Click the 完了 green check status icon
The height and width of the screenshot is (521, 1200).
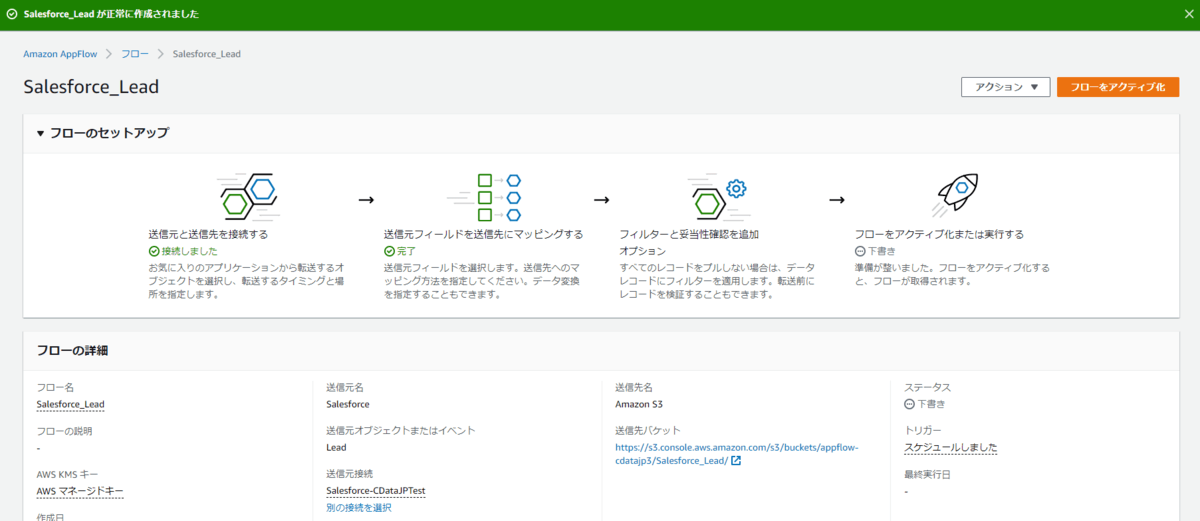coord(389,252)
